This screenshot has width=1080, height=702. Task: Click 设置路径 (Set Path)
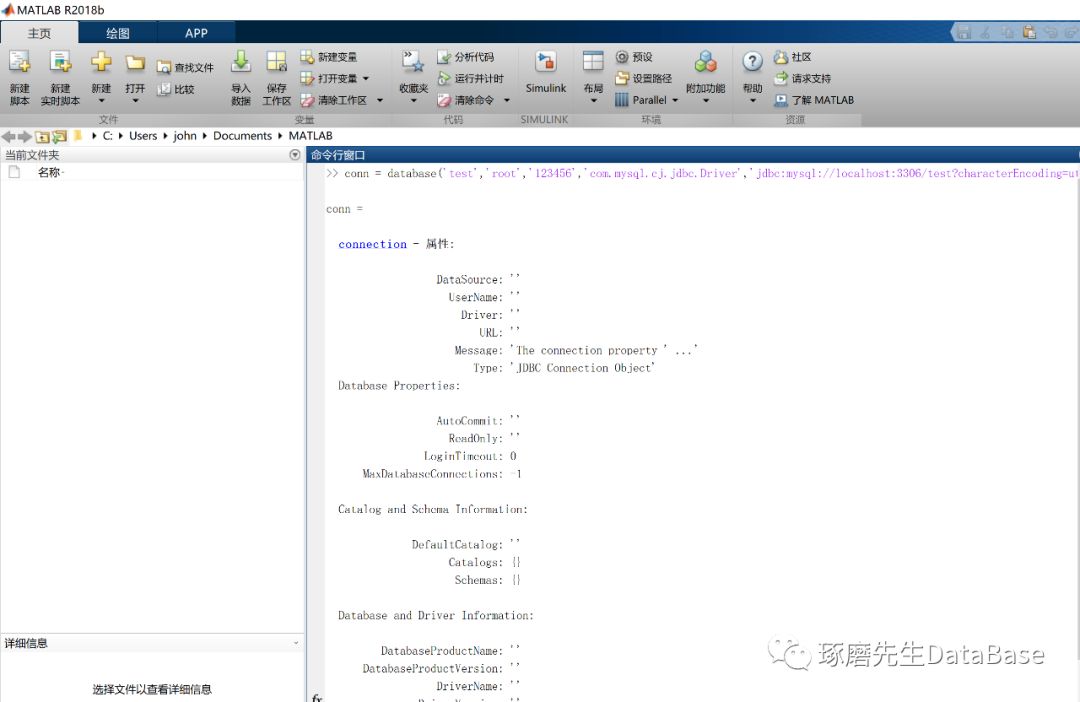pyautogui.click(x=643, y=79)
